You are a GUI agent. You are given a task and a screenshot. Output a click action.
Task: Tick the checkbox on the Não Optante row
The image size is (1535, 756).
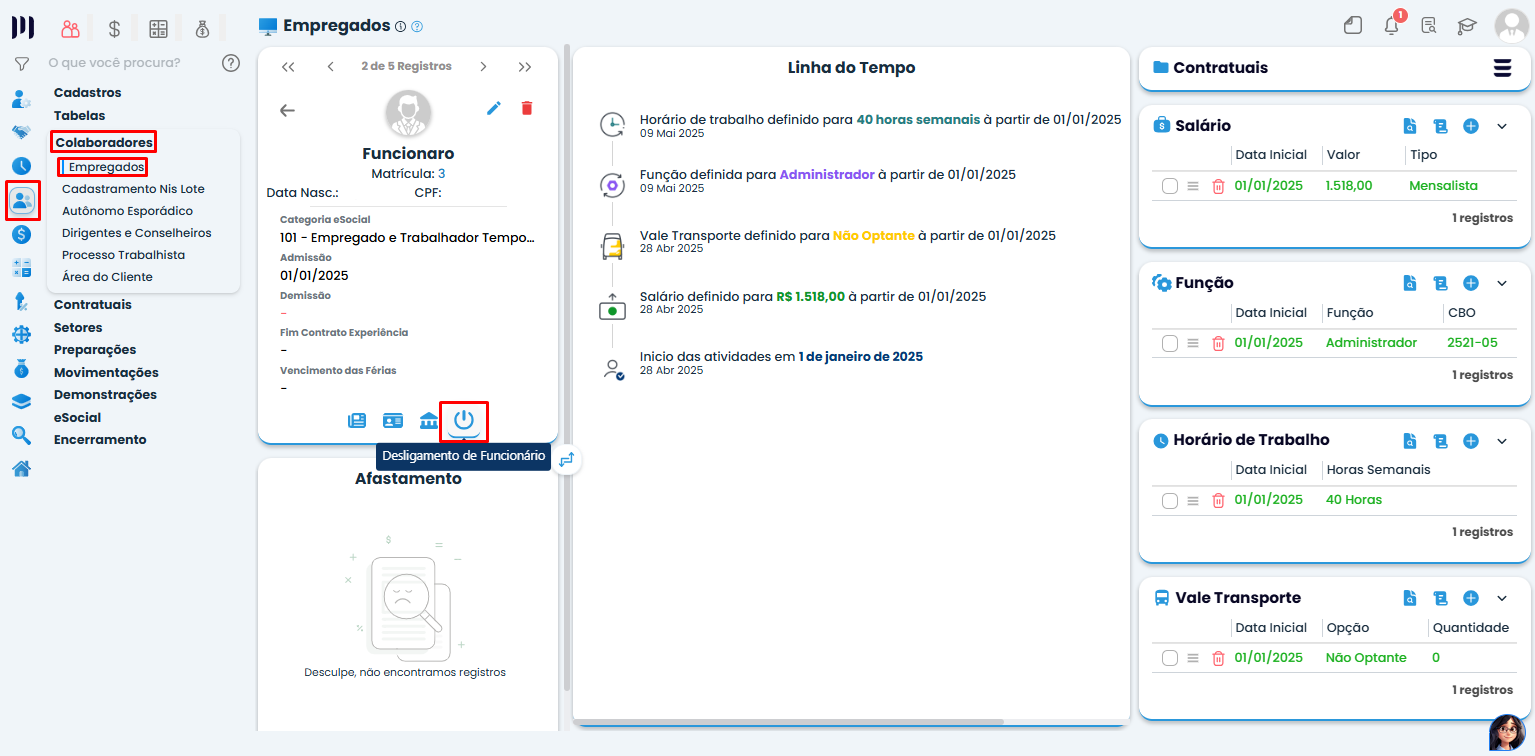click(x=1170, y=658)
